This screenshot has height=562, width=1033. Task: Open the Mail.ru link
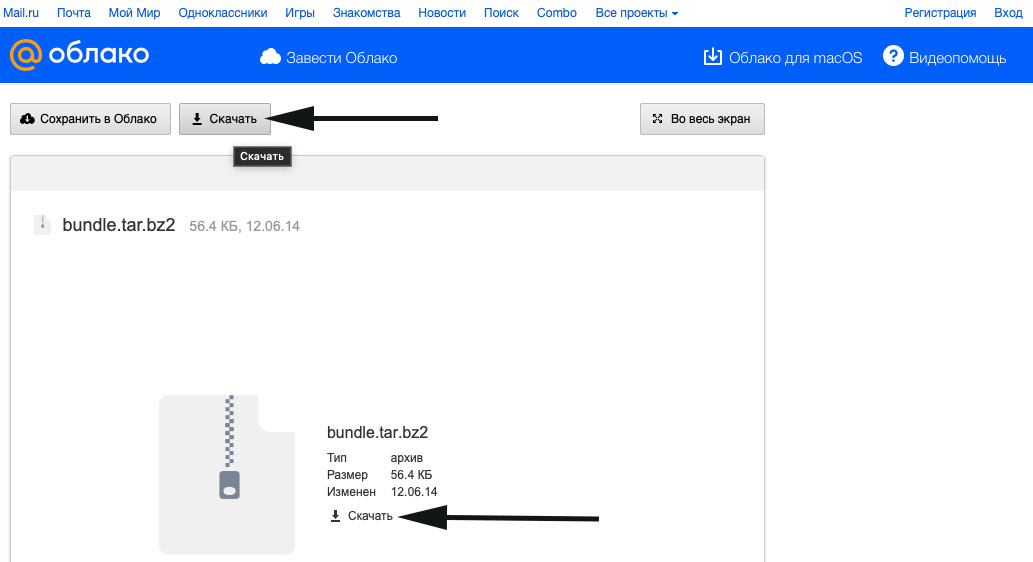(x=21, y=13)
